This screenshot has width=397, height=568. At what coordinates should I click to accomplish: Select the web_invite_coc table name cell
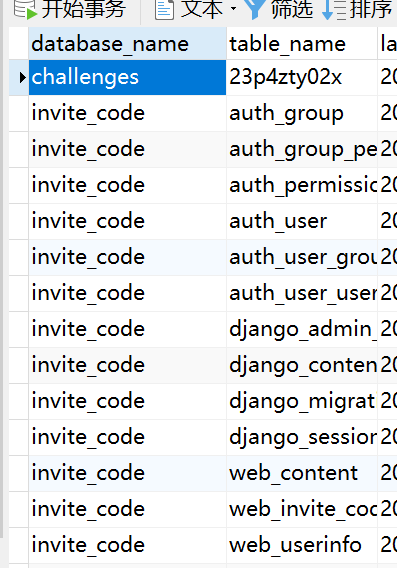tap(302, 509)
